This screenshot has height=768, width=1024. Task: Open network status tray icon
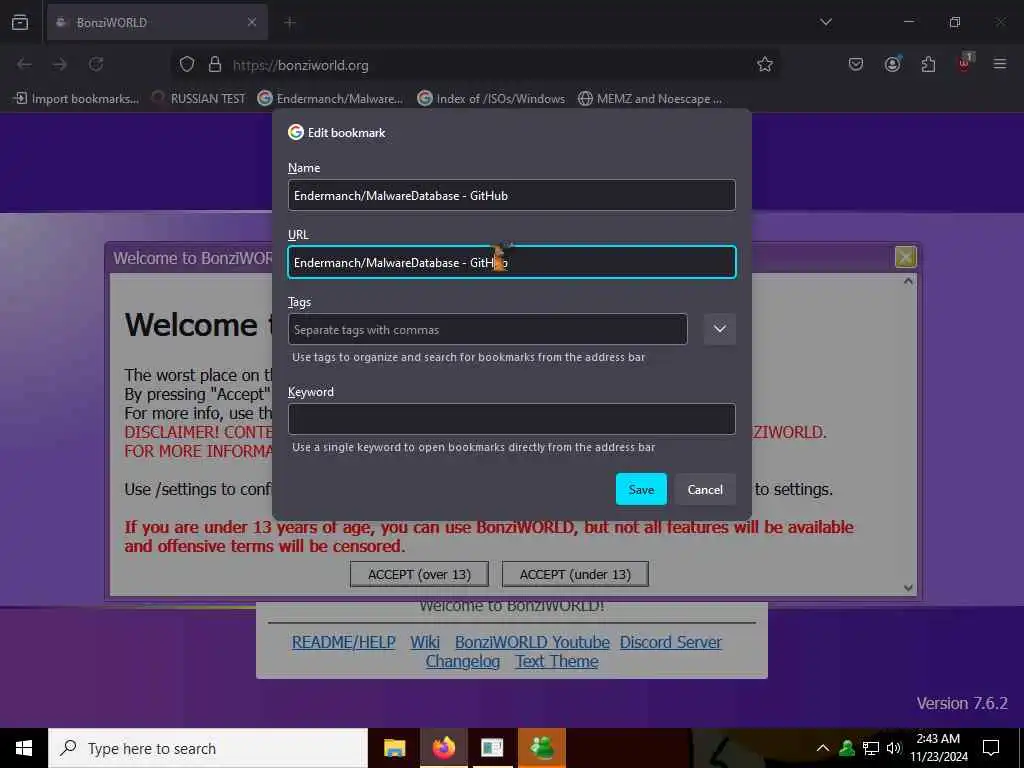pyautogui.click(x=871, y=748)
